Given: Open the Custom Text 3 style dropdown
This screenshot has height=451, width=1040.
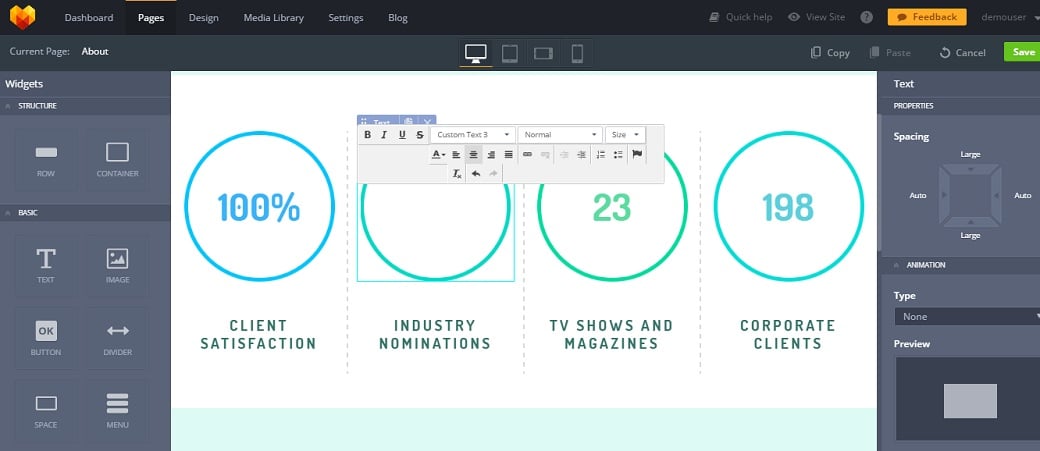Looking at the screenshot, I should 473,135.
